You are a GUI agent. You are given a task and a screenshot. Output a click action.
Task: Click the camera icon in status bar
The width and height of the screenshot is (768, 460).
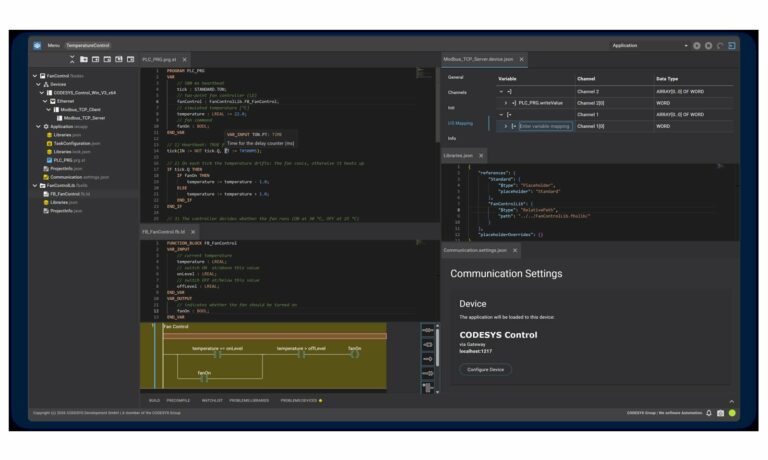(720, 413)
